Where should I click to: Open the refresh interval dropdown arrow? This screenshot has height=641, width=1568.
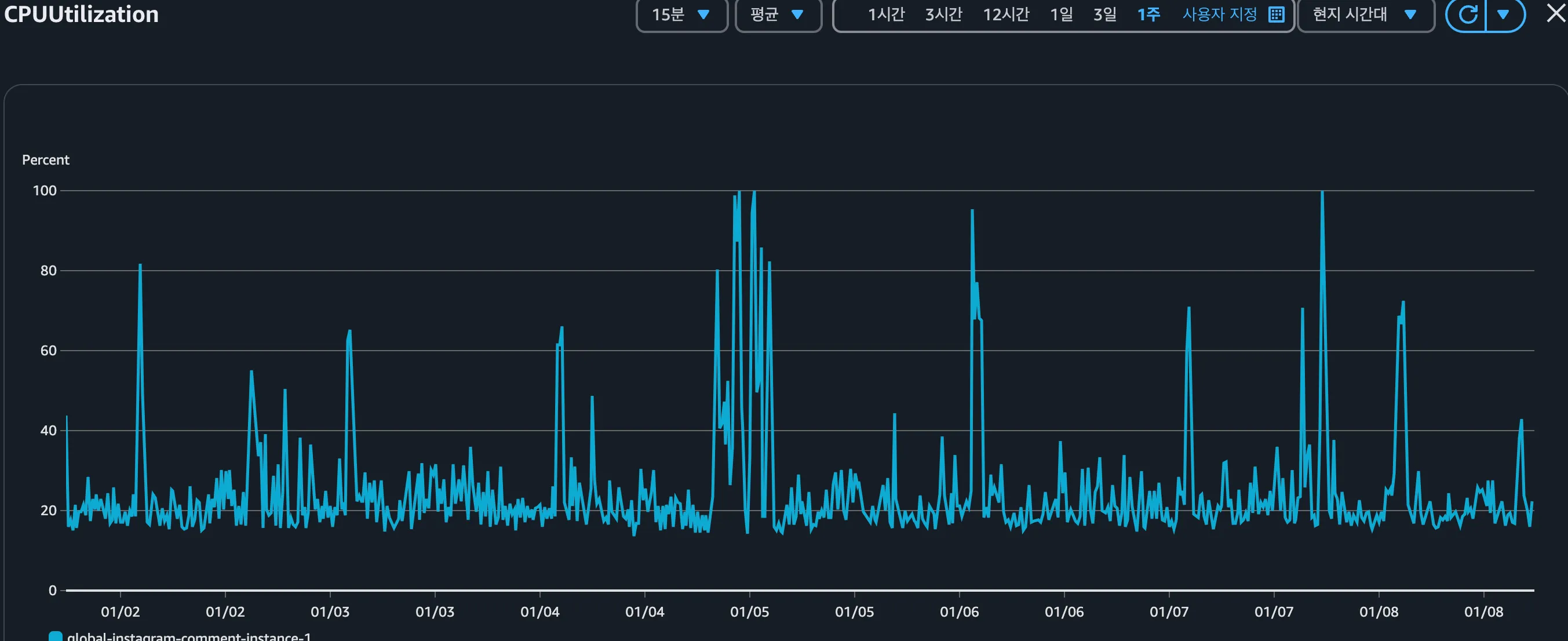[x=1503, y=14]
